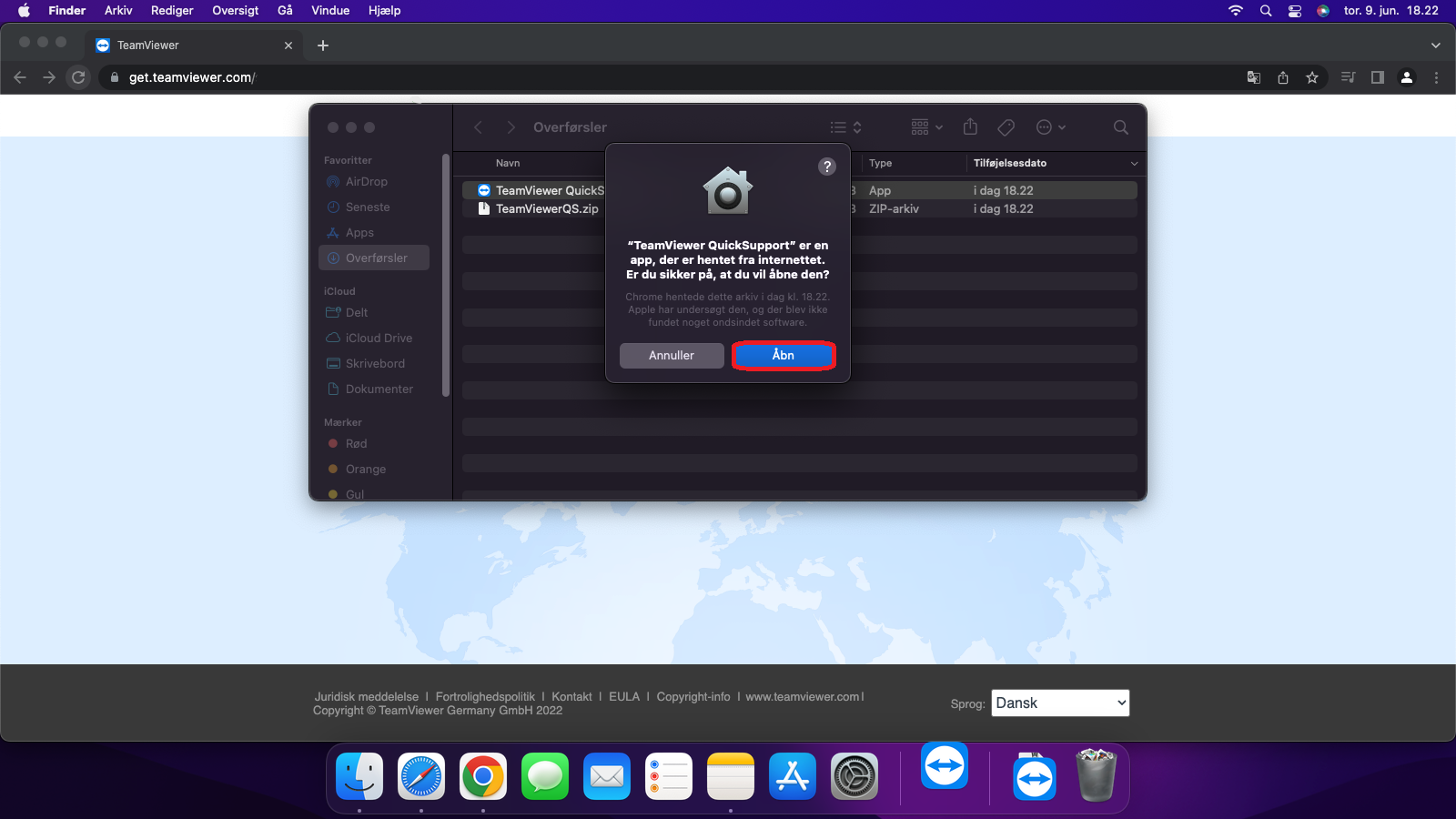Click the address bar with get.teamviewer.com
This screenshot has width=1456, height=819.
click(673, 77)
